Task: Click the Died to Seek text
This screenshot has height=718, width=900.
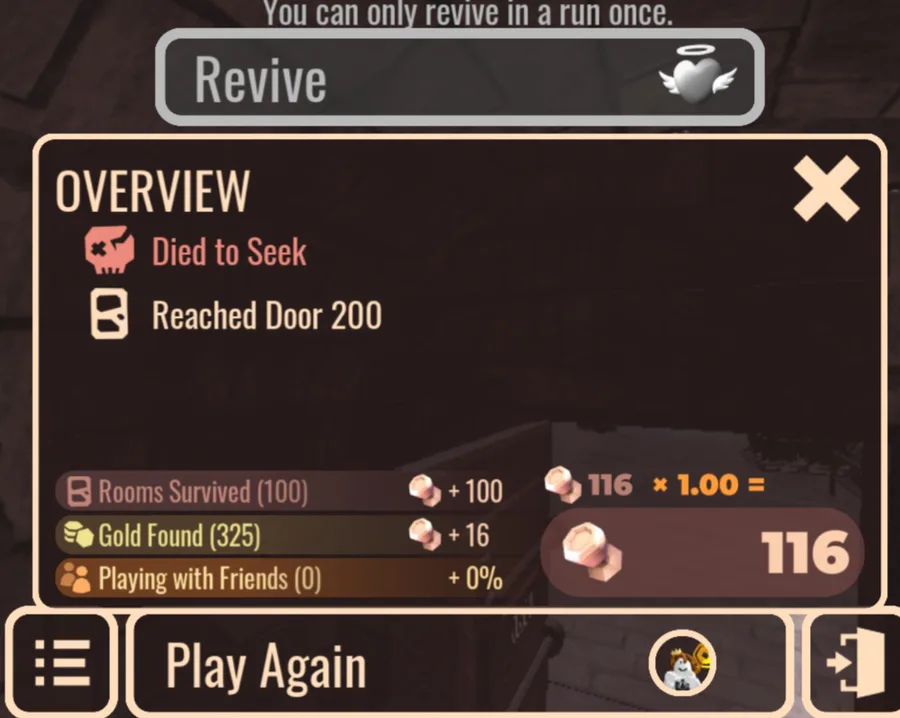Action: (x=229, y=252)
